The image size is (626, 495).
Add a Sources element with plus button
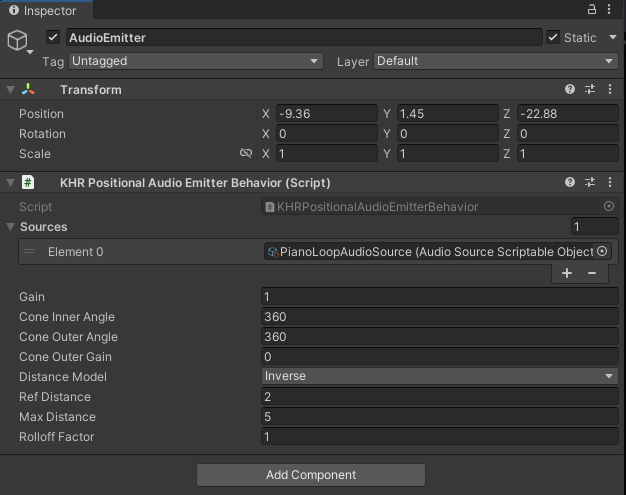(x=567, y=273)
